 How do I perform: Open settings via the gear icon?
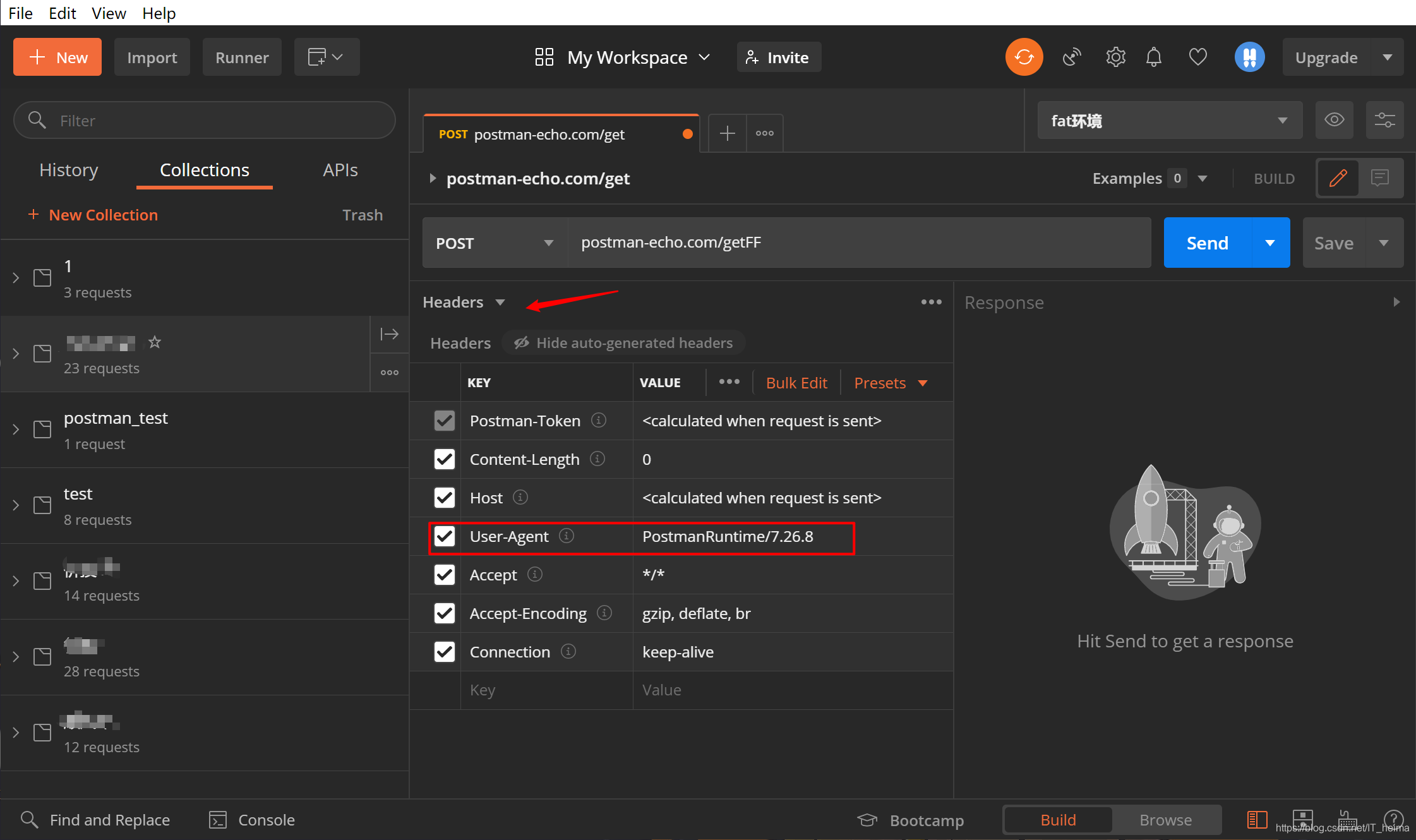[1115, 57]
